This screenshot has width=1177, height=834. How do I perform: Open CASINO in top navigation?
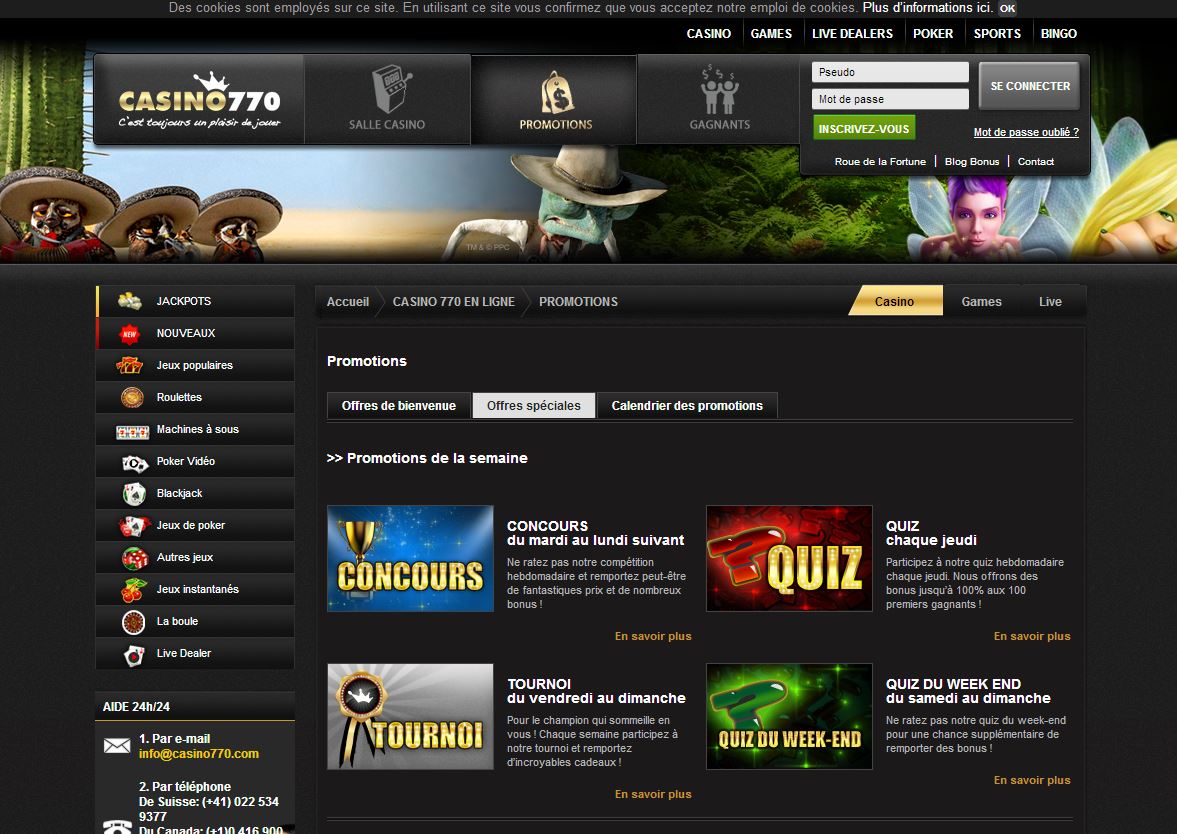(x=709, y=34)
